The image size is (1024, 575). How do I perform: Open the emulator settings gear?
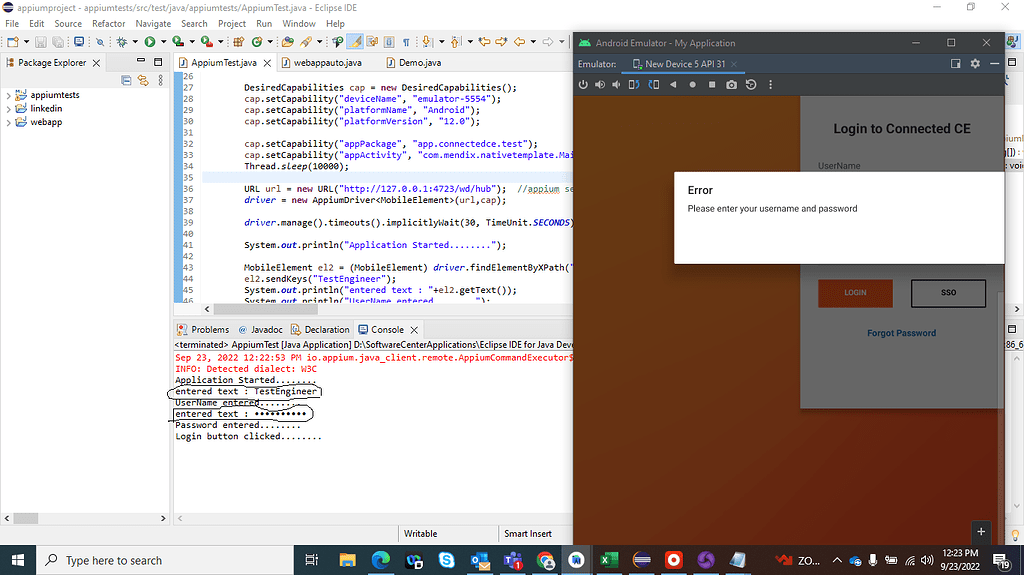[975, 64]
